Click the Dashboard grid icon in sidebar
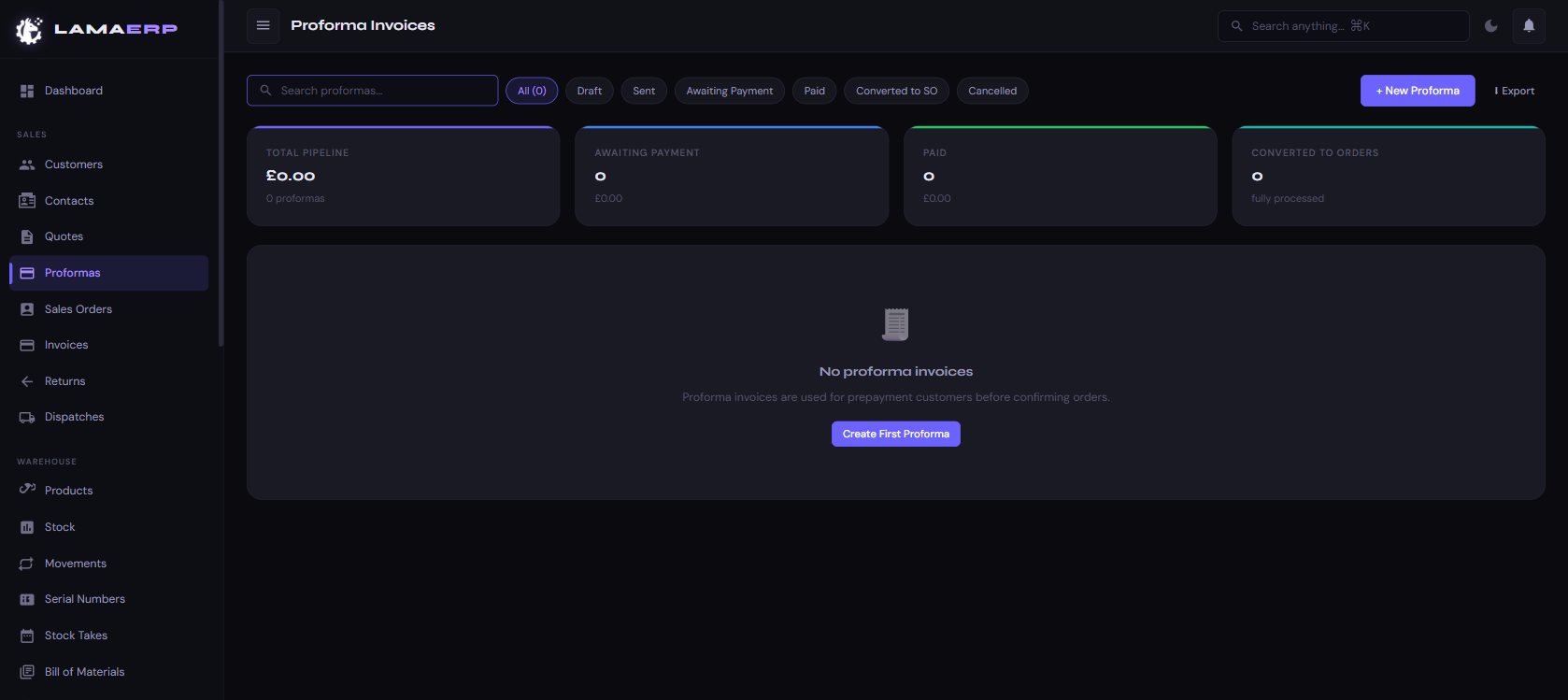Image resolution: width=1568 pixels, height=700 pixels. click(27, 91)
